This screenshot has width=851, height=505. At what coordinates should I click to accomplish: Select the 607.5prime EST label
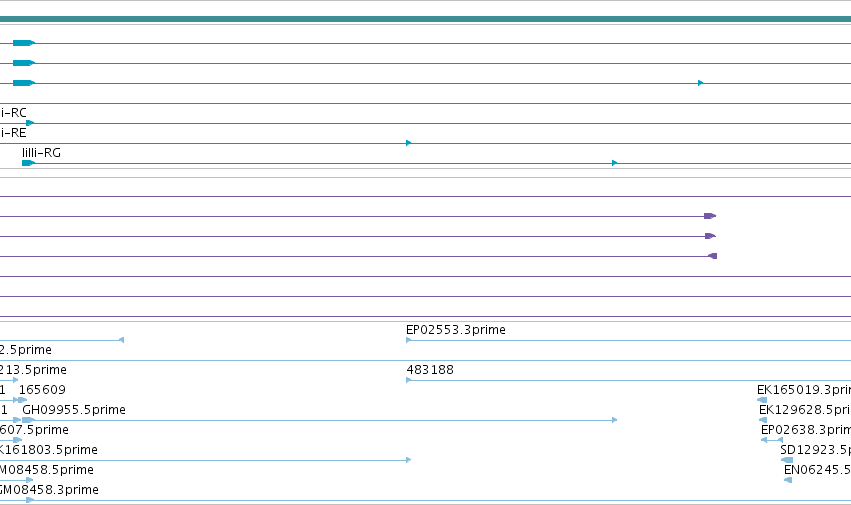point(34,430)
